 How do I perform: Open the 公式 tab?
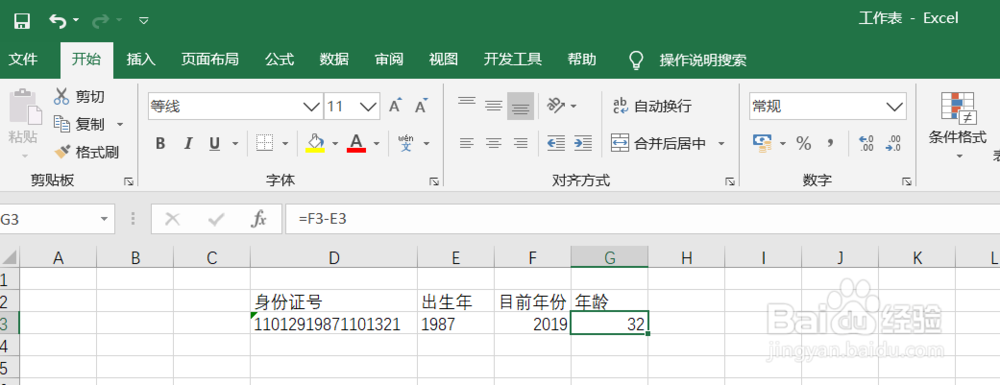point(279,60)
